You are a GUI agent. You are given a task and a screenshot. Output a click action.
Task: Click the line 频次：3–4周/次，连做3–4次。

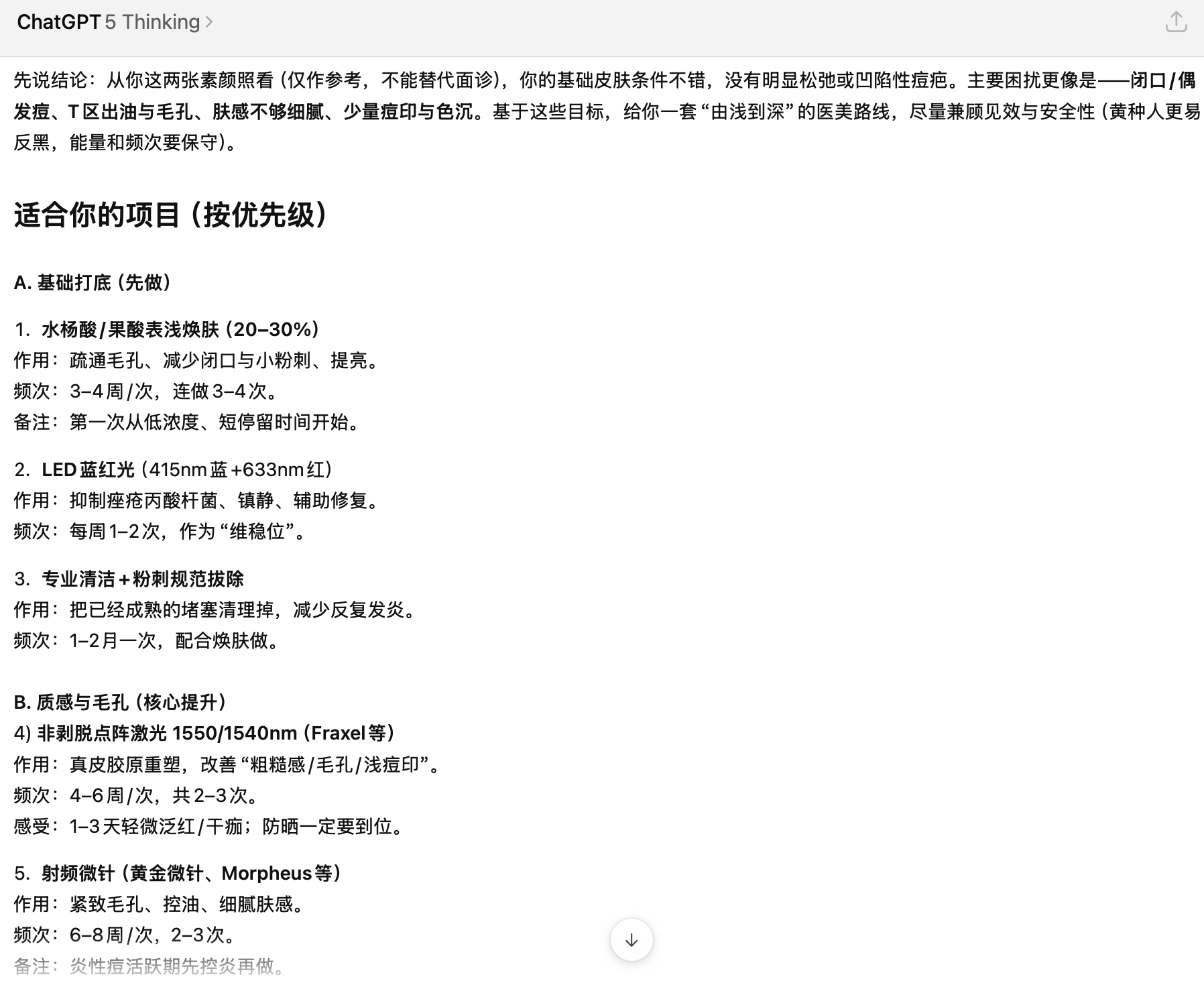[x=147, y=391]
